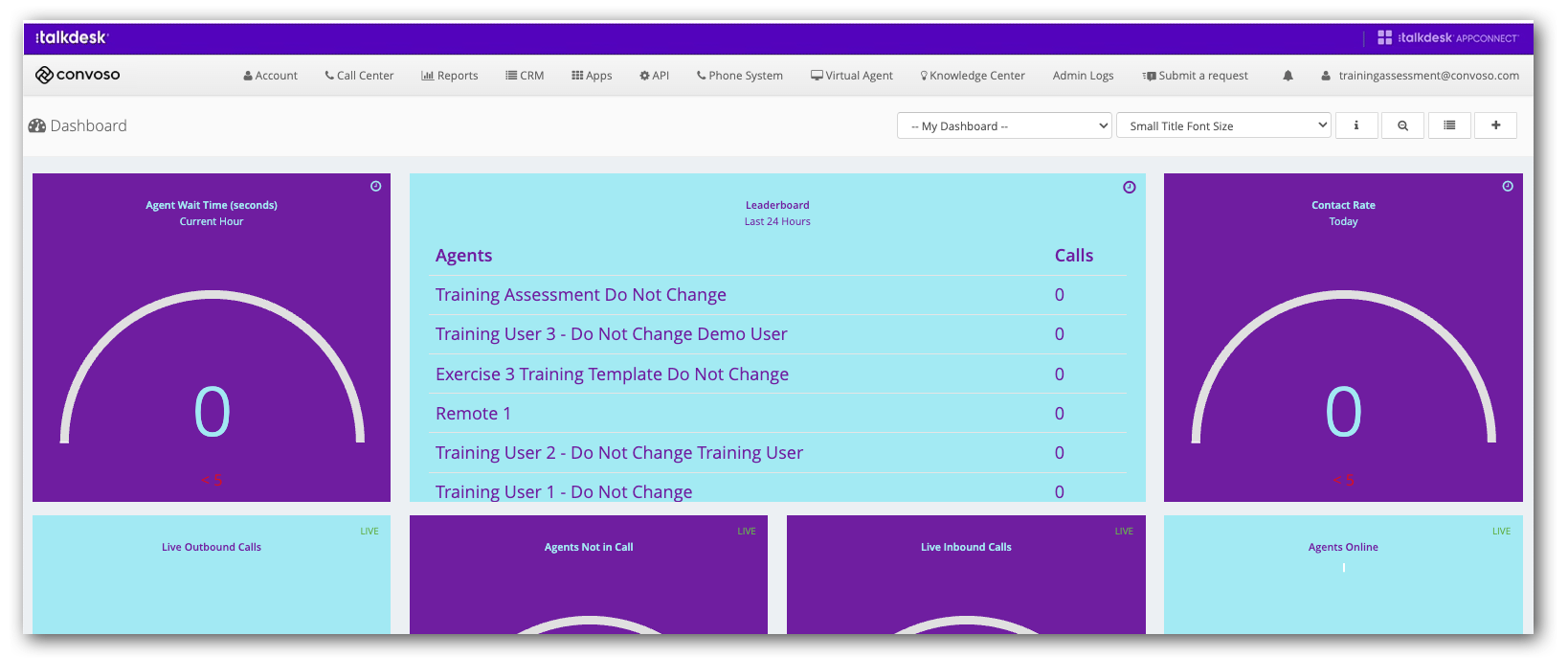The height and width of the screenshot is (658, 1568).
Task: Click Current Hour subtitle on wait time widget
Action: click(212, 221)
